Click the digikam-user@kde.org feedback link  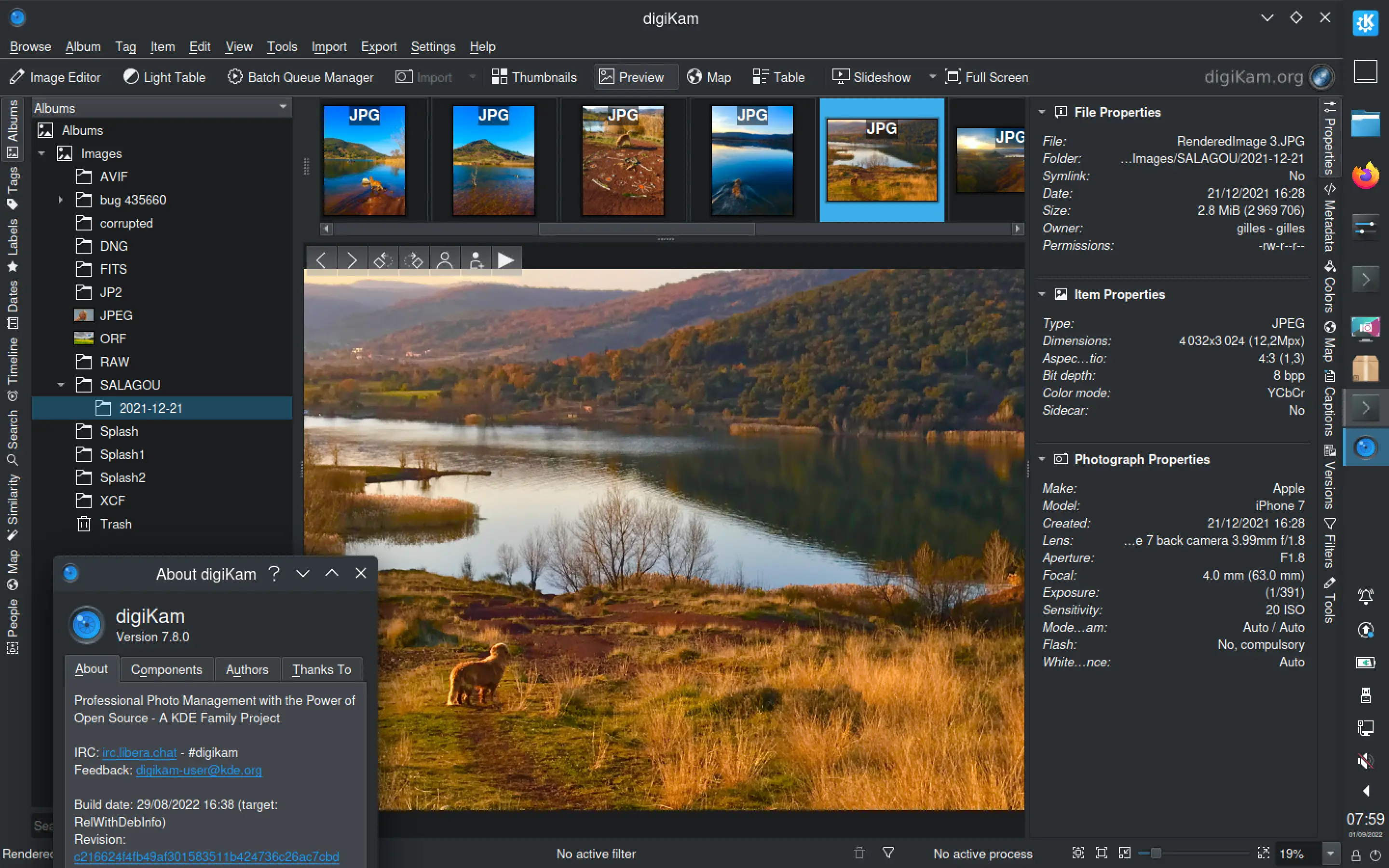coord(199,770)
